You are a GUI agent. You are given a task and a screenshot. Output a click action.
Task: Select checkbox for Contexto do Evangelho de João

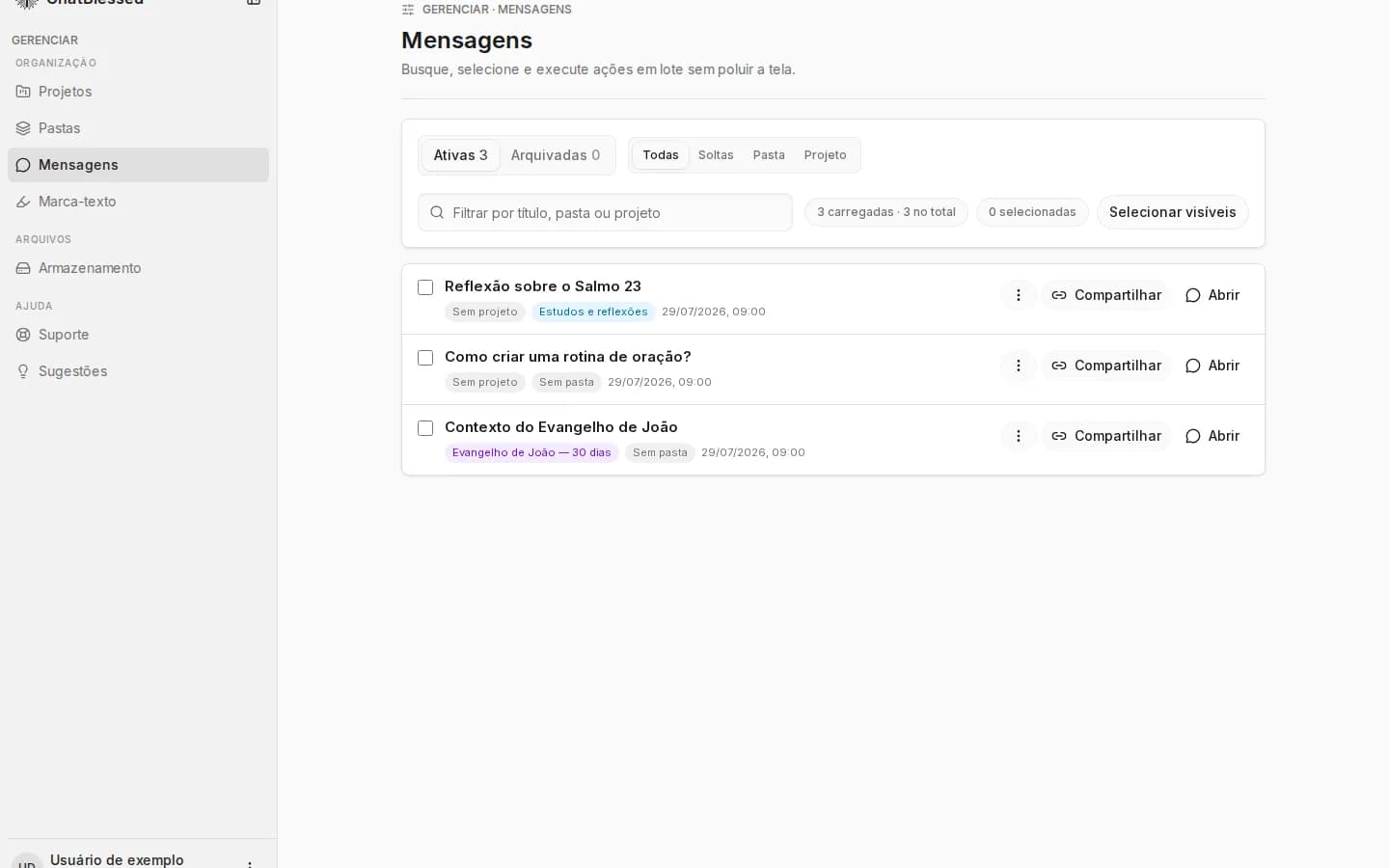[425, 428]
